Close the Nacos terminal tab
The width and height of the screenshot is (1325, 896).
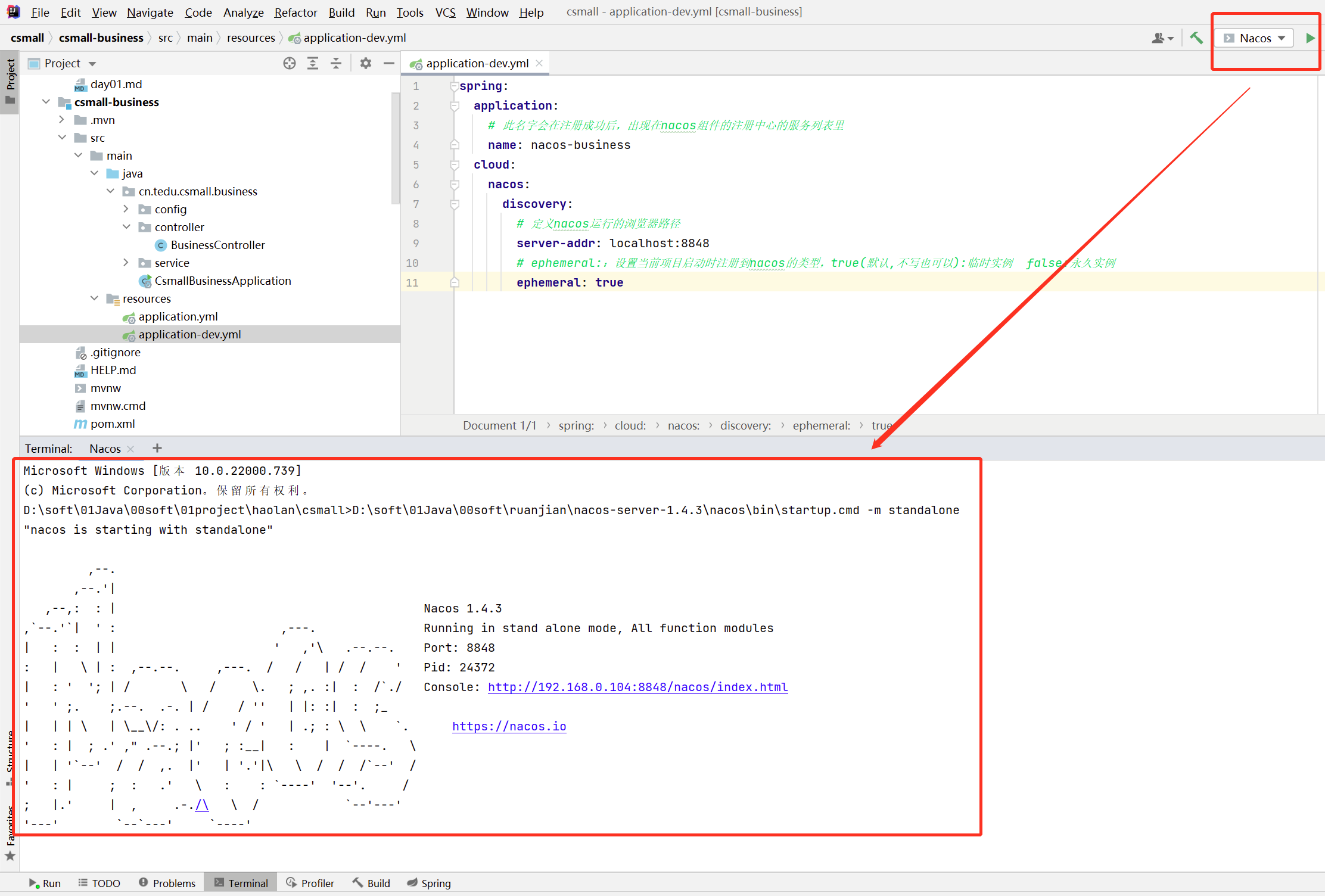click(131, 449)
